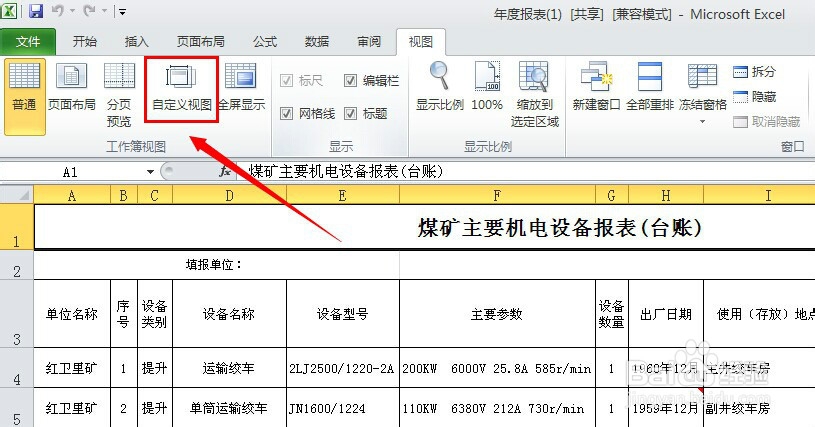Activate 全屏显示 full screen view
This screenshot has height=427, width=815.
[x=241, y=87]
